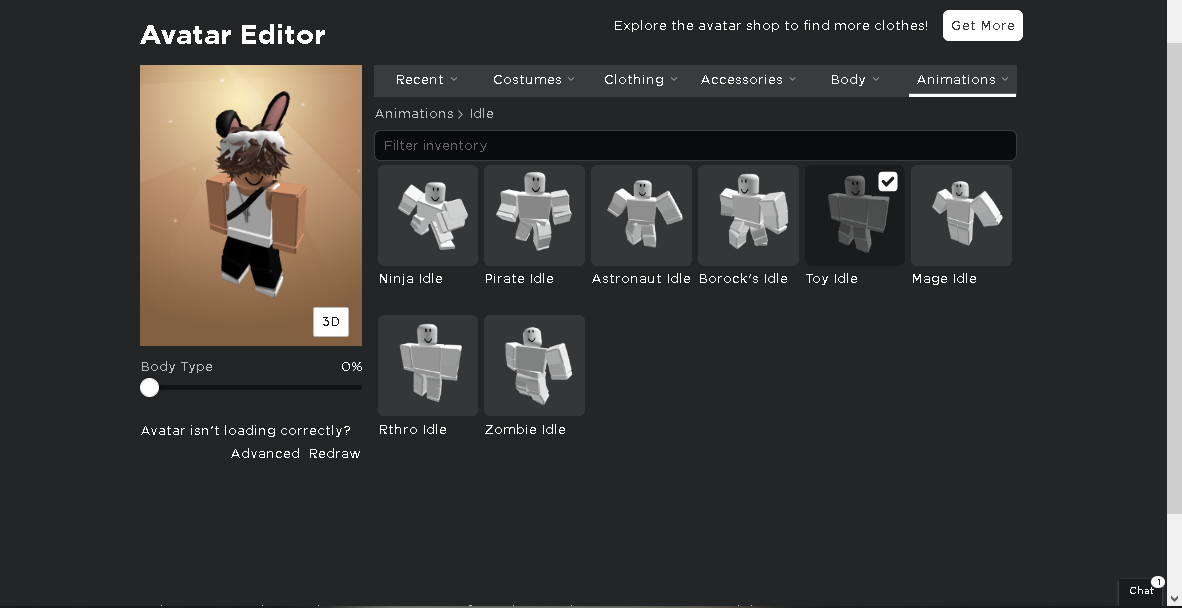Open the Accessories tab dropdown
The image size is (1182, 608).
coord(748,80)
